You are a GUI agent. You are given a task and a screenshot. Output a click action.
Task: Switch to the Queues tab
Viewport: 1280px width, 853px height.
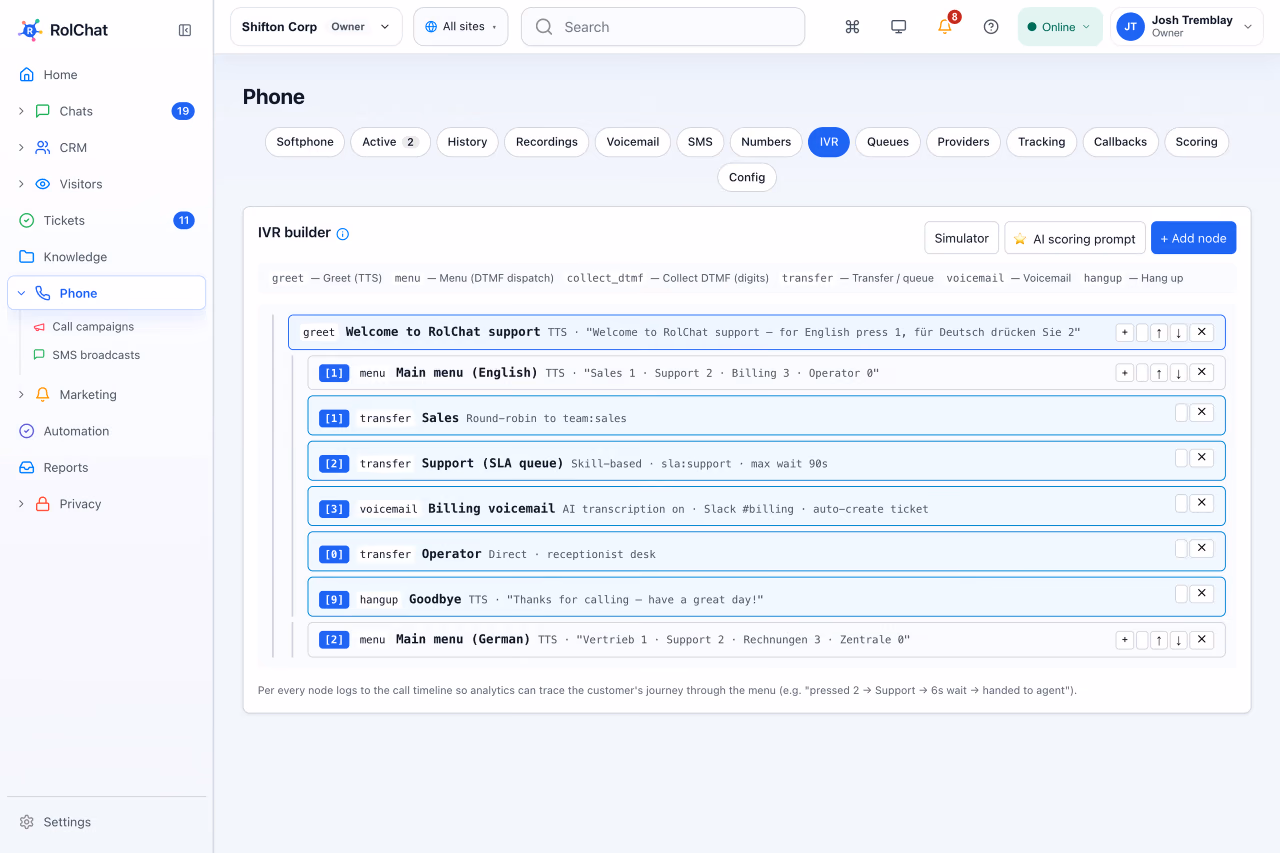point(888,142)
